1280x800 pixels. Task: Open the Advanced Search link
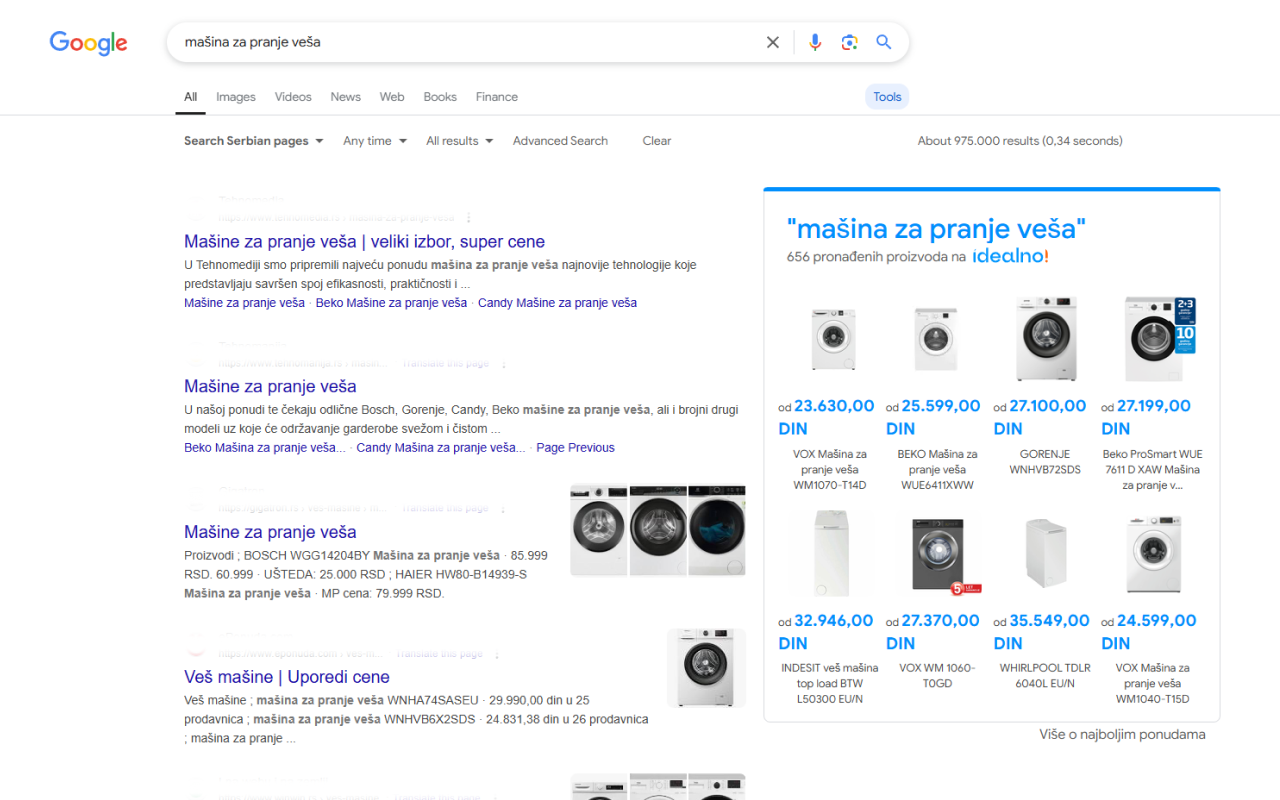point(560,141)
